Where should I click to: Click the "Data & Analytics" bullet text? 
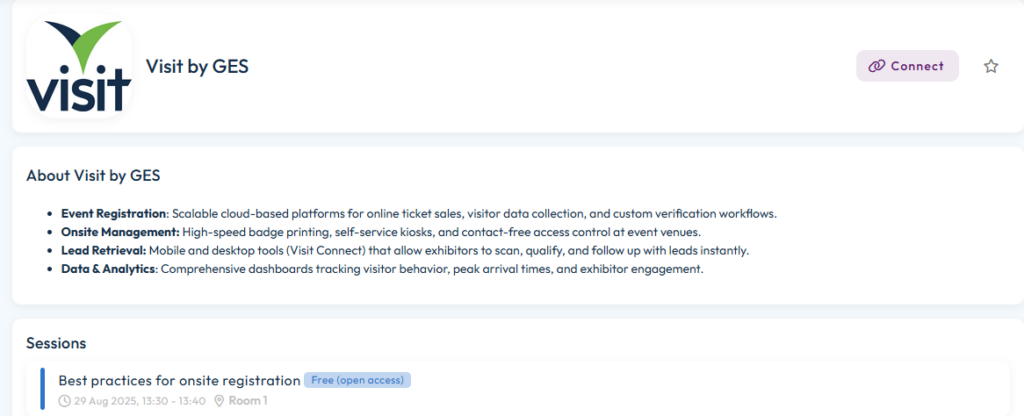coord(108,269)
